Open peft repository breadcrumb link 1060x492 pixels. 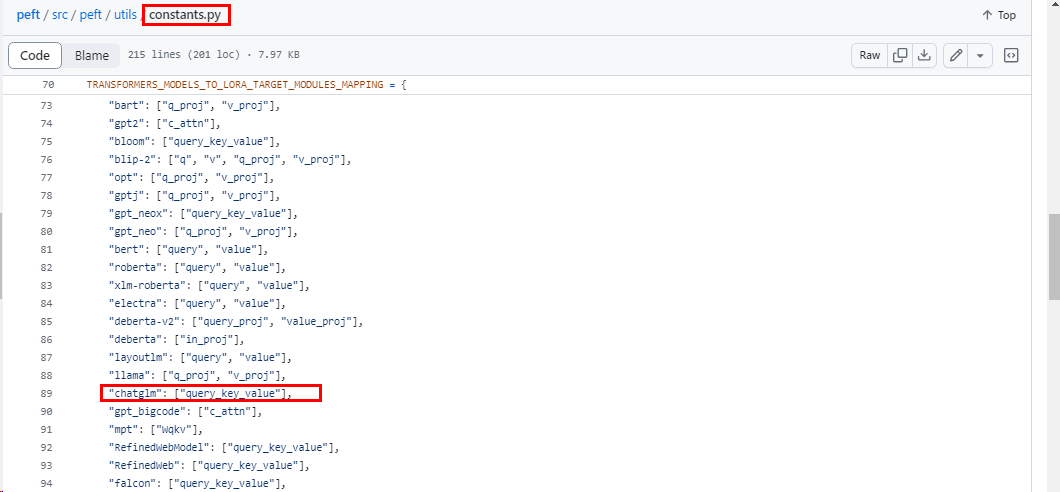(28, 15)
